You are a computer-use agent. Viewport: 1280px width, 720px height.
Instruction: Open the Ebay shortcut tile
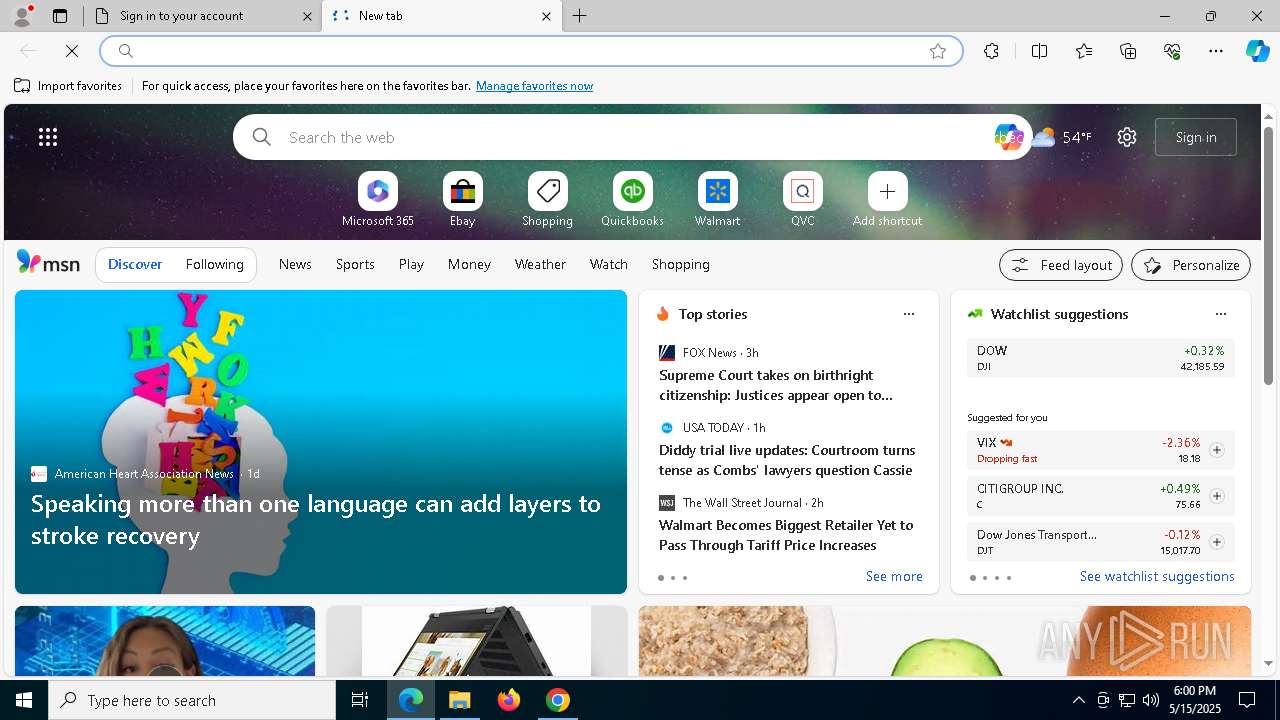point(462,200)
